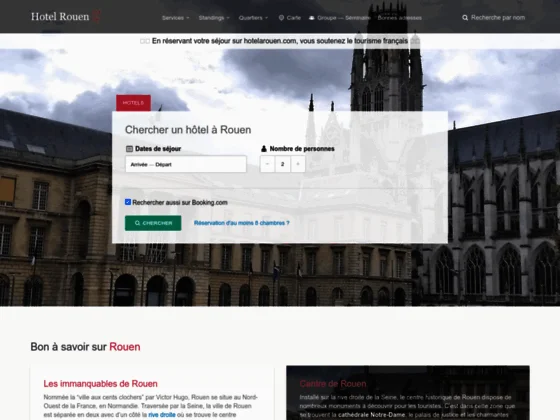The image size is (560, 420).
Task: Open the Groupe — Séminaire page
Action: coord(343,18)
